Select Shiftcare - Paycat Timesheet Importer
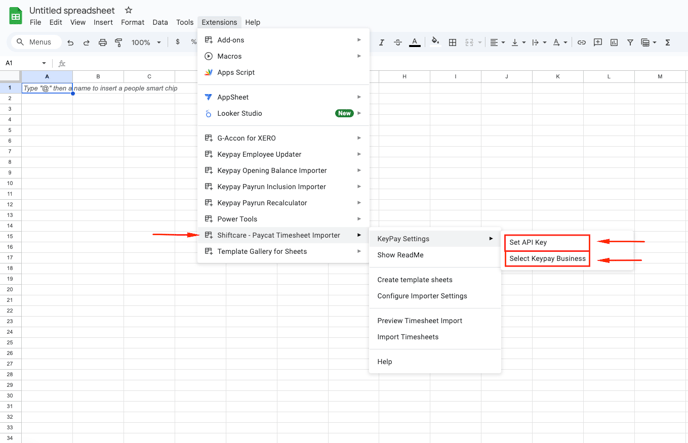Image resolution: width=688 pixels, height=443 pixels. [x=283, y=235]
